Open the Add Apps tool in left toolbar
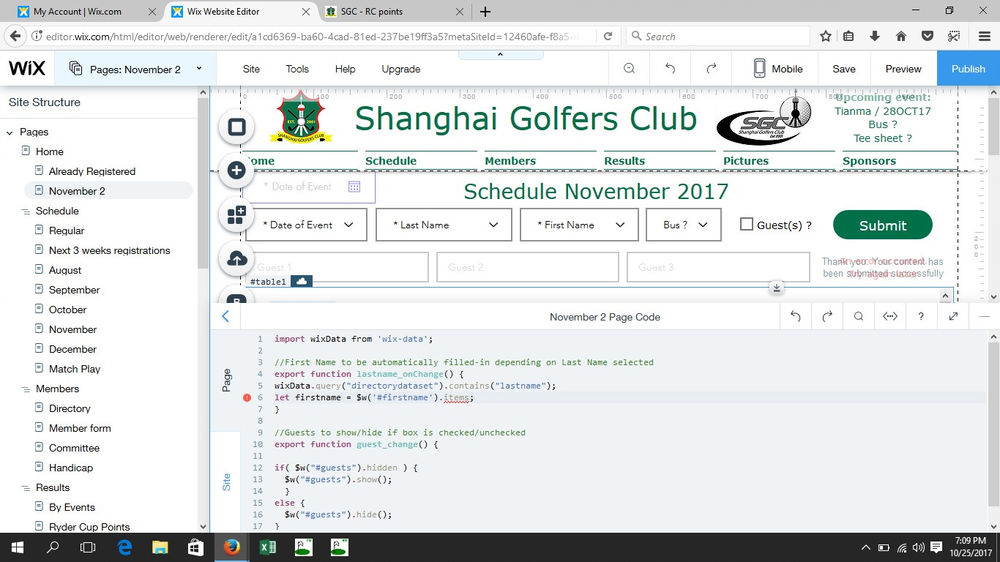This screenshot has width=1000, height=562. (237, 214)
